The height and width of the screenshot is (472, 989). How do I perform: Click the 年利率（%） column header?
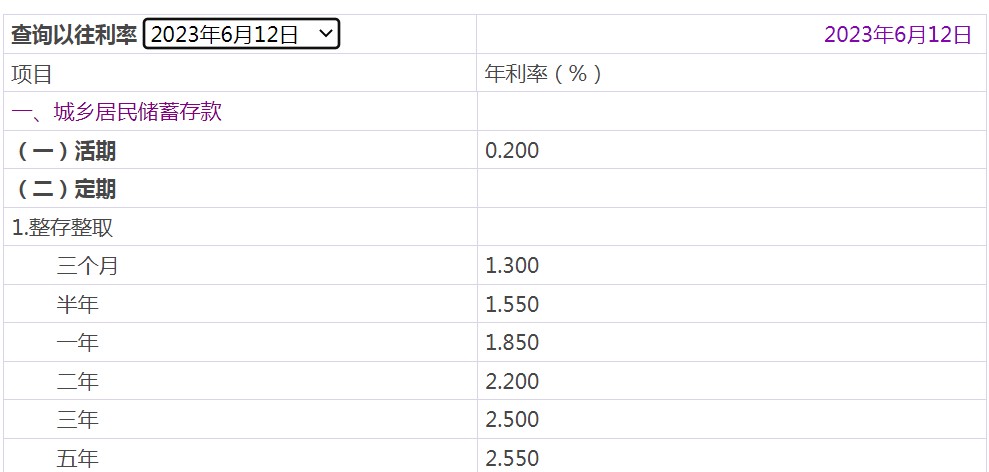[x=543, y=74]
